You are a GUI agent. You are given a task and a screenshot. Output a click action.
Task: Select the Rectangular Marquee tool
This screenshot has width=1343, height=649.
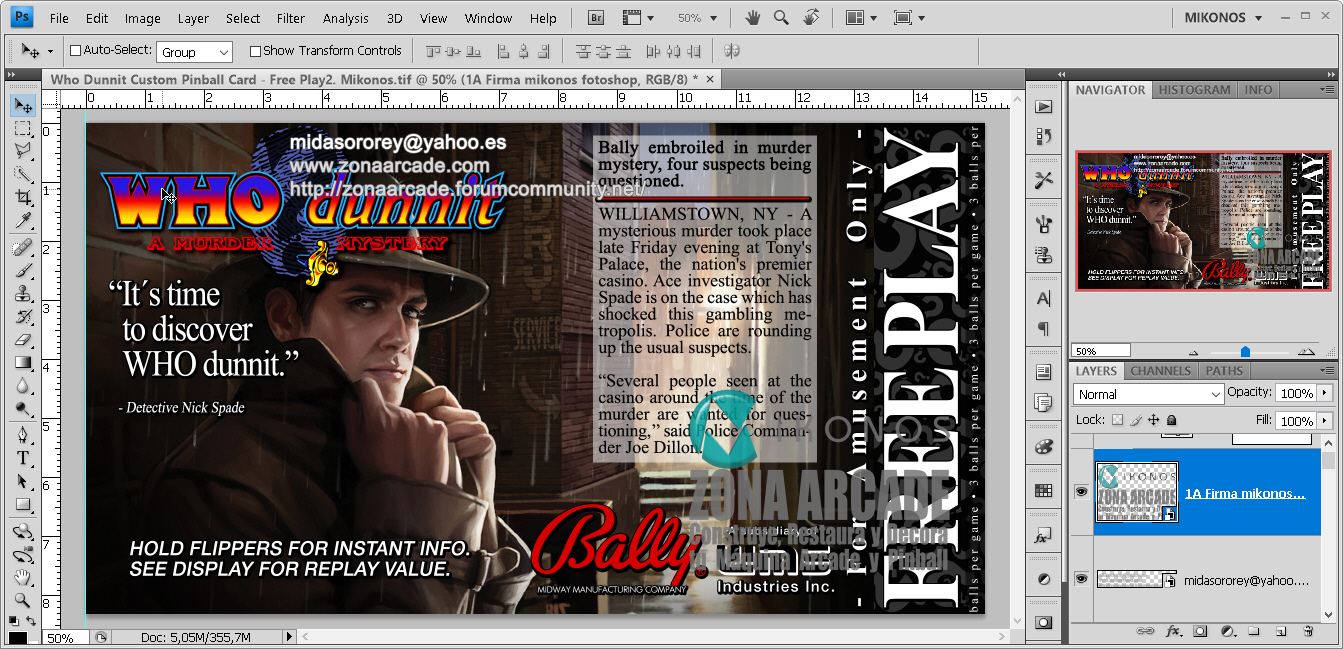coord(22,129)
